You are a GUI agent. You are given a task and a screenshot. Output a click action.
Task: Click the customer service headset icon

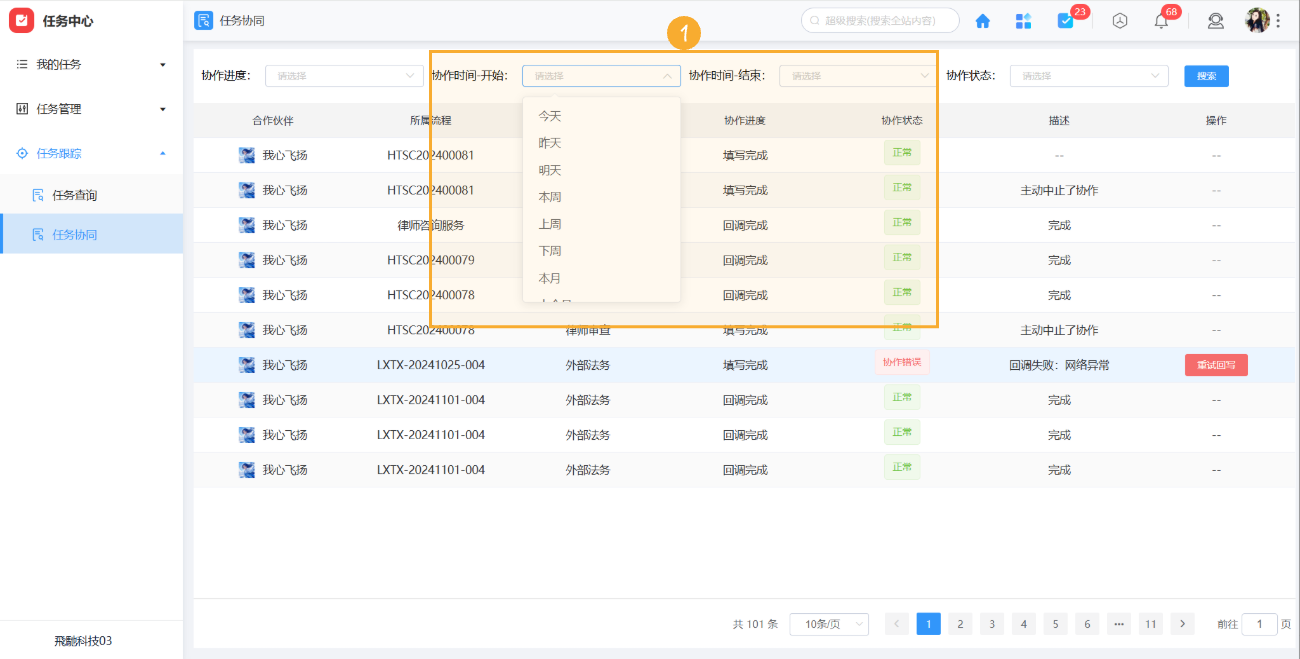pos(1215,20)
